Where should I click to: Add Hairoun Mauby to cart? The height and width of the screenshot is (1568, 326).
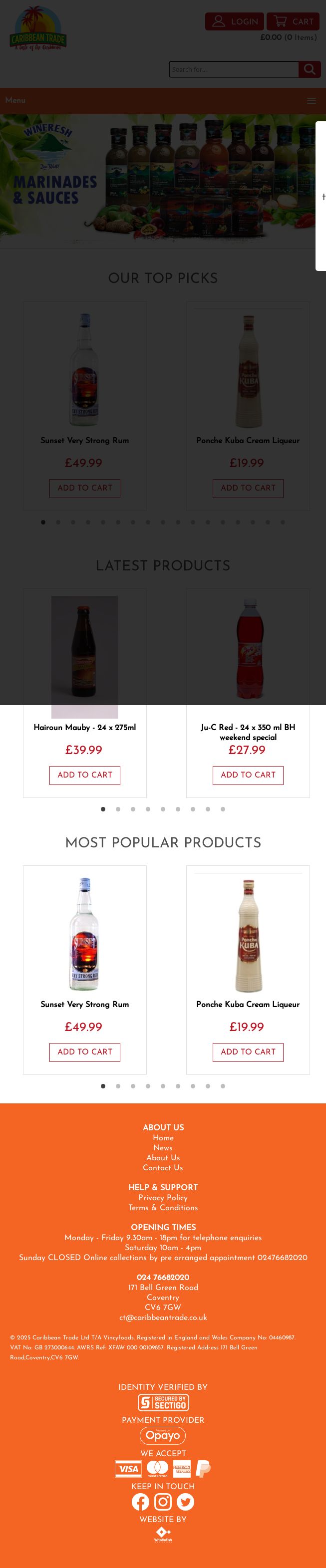85,775
